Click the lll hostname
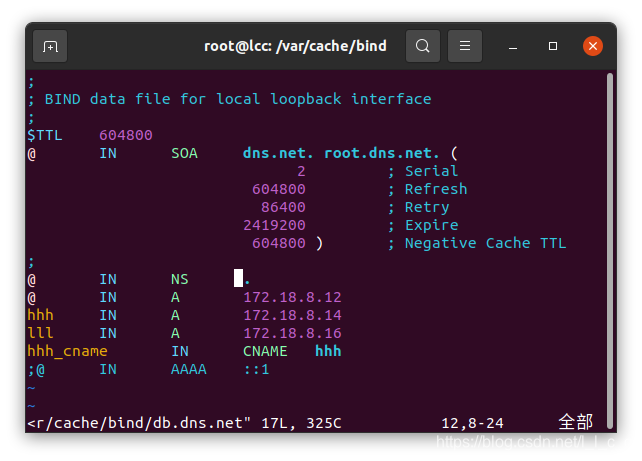 tap(41, 333)
